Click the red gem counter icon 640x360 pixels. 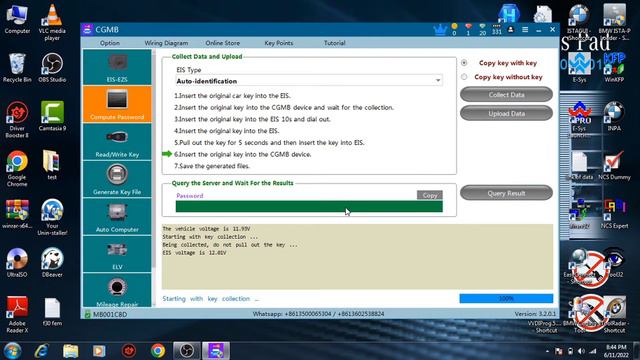468,29
